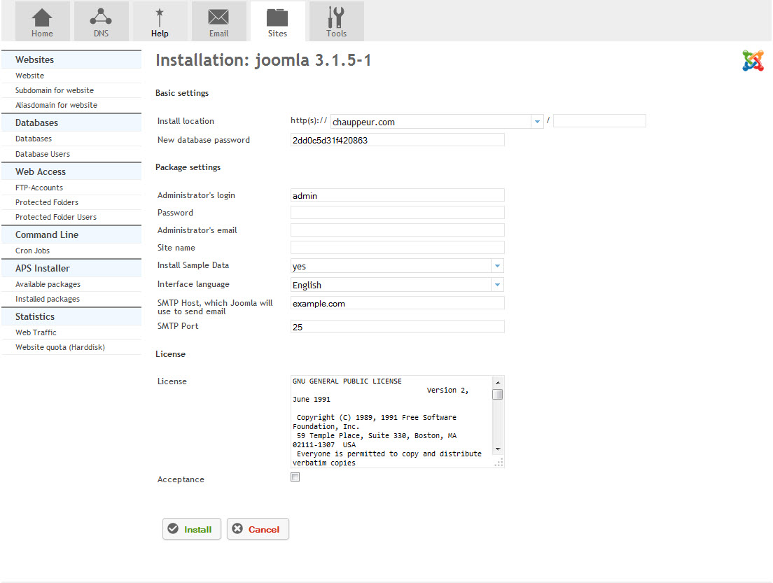
Task: Click the 'Package settings' label
Action: (x=188, y=168)
